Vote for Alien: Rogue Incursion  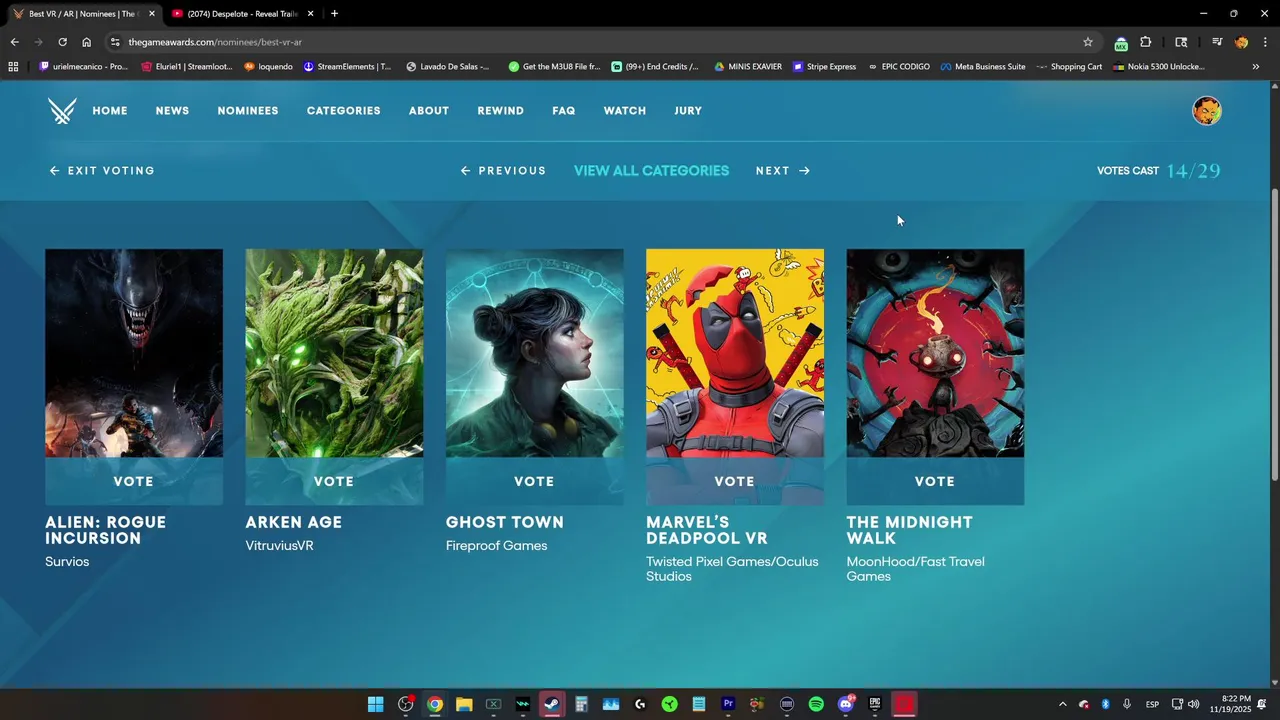click(134, 481)
